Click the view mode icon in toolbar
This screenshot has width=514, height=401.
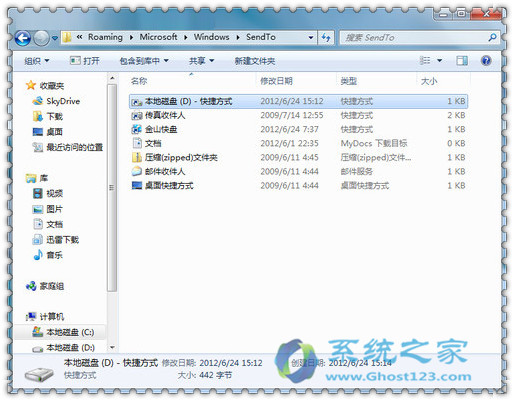coord(425,61)
